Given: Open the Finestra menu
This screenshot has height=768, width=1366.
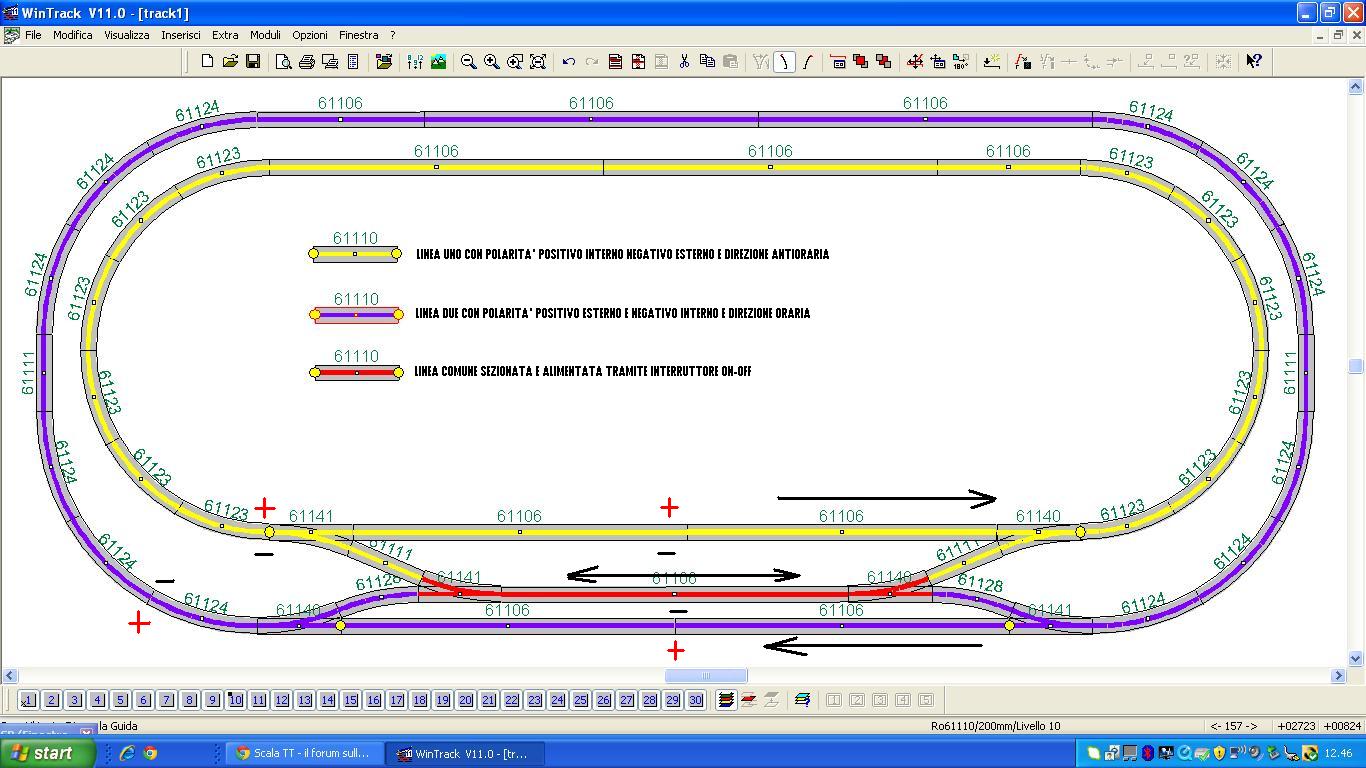Looking at the screenshot, I should tap(359, 35).
